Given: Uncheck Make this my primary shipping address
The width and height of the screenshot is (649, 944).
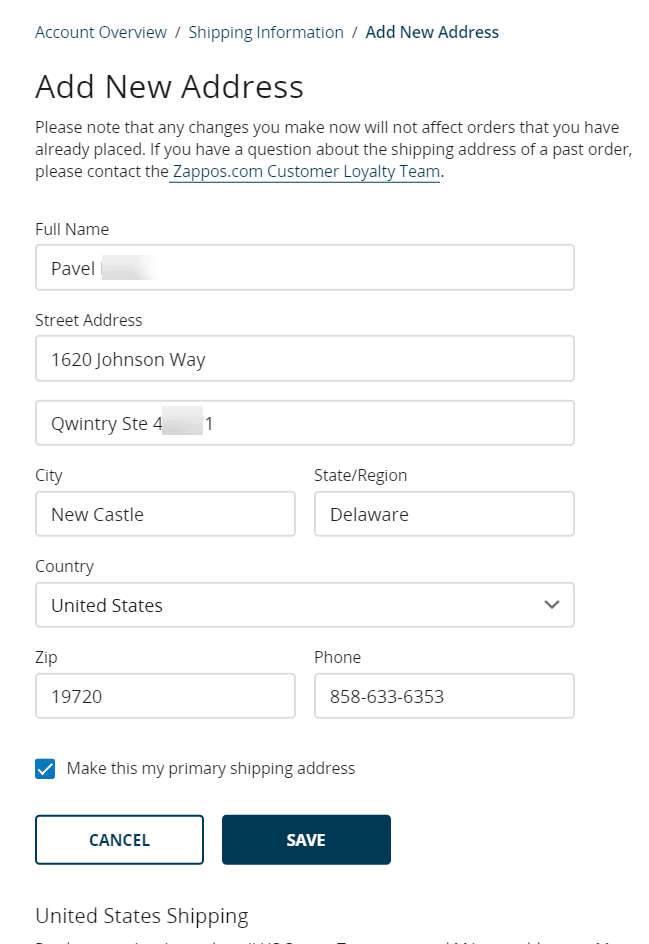Looking at the screenshot, I should click(45, 768).
